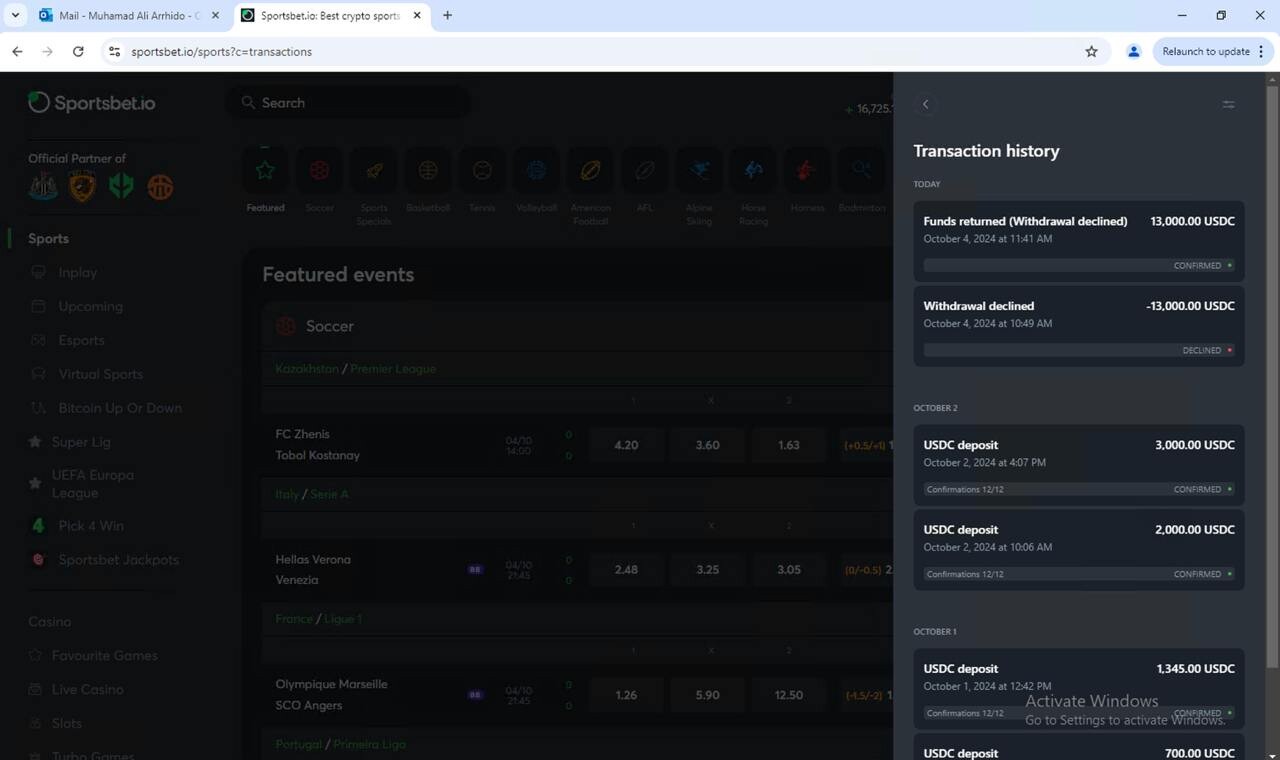Select the Soccer category icon
This screenshot has width=1280, height=760.
point(320,171)
